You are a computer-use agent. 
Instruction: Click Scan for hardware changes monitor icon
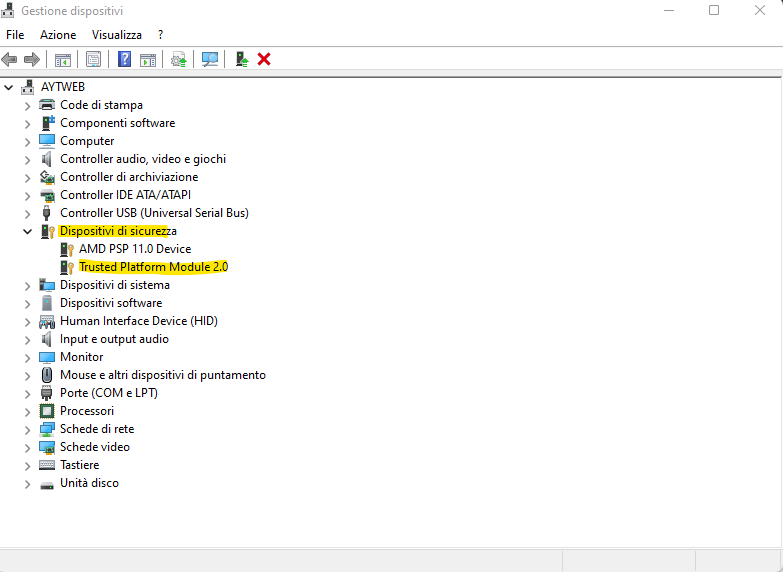pyautogui.click(x=210, y=59)
